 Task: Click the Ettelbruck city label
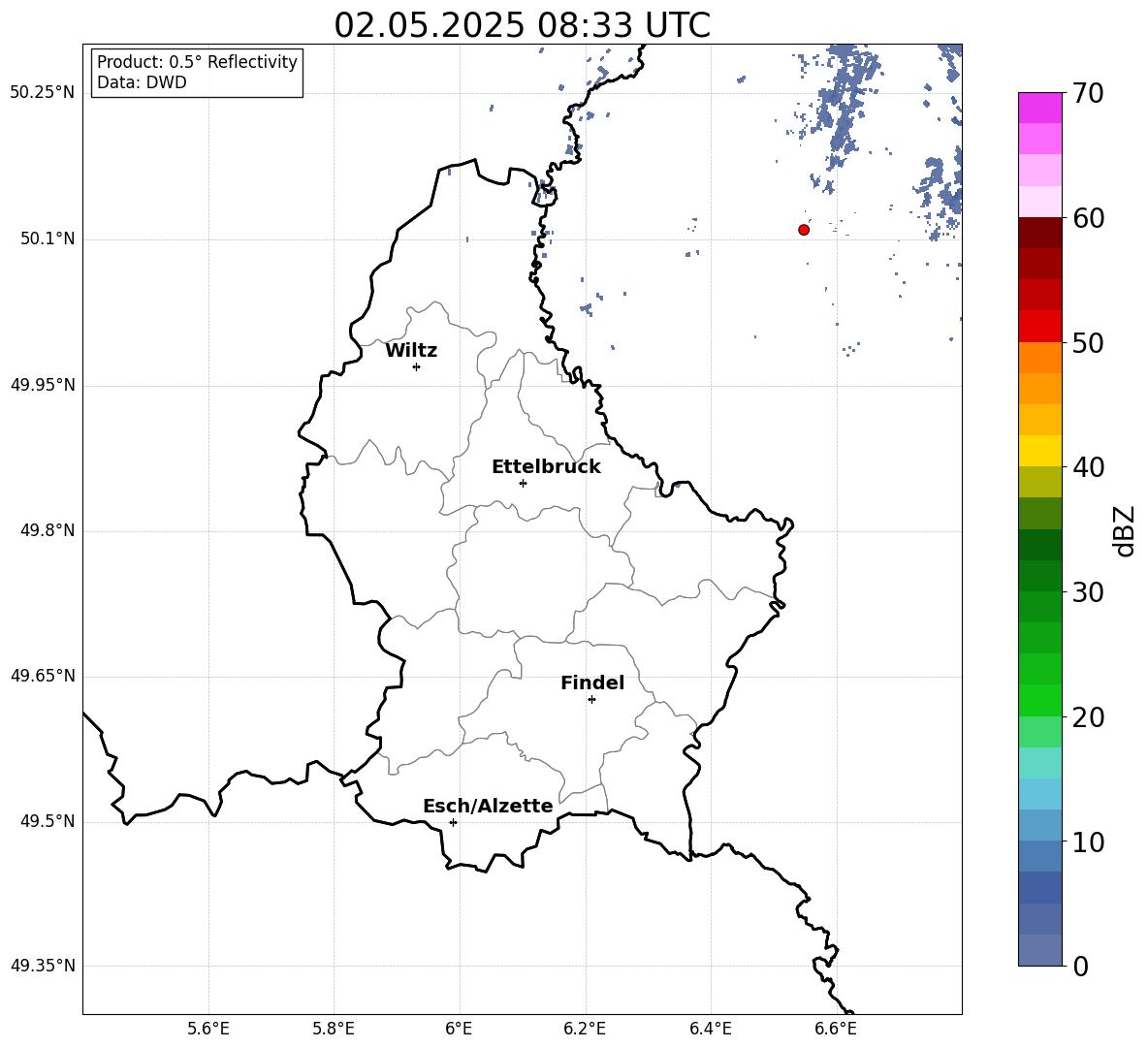546,467
